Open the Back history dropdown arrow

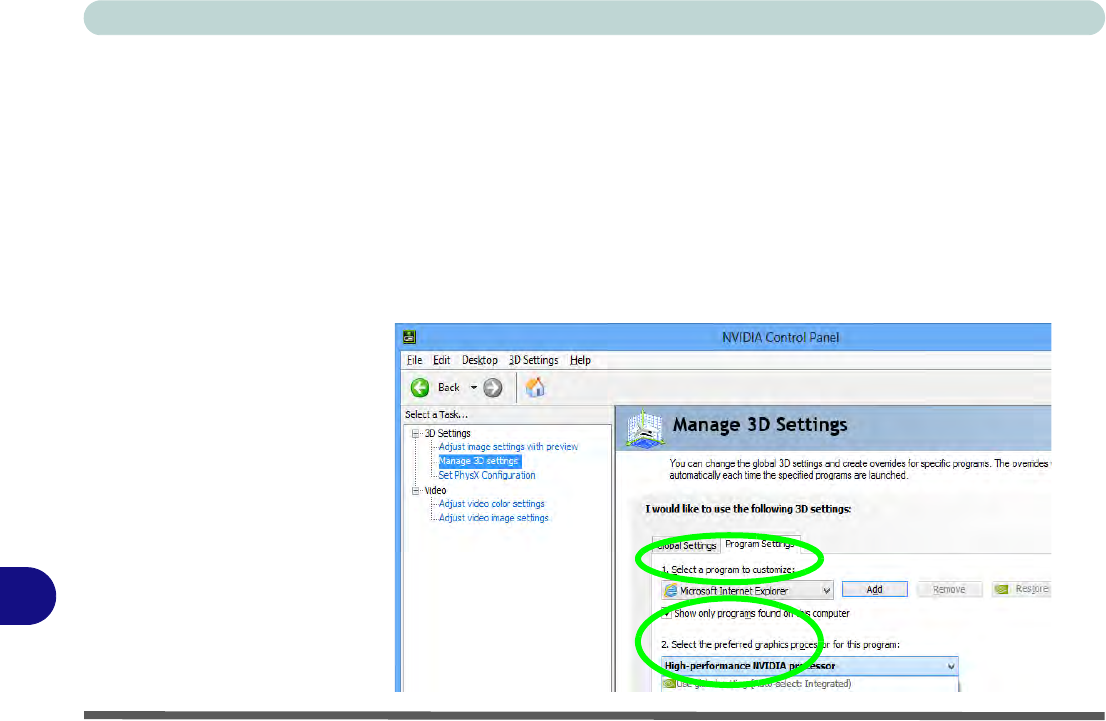click(474, 387)
